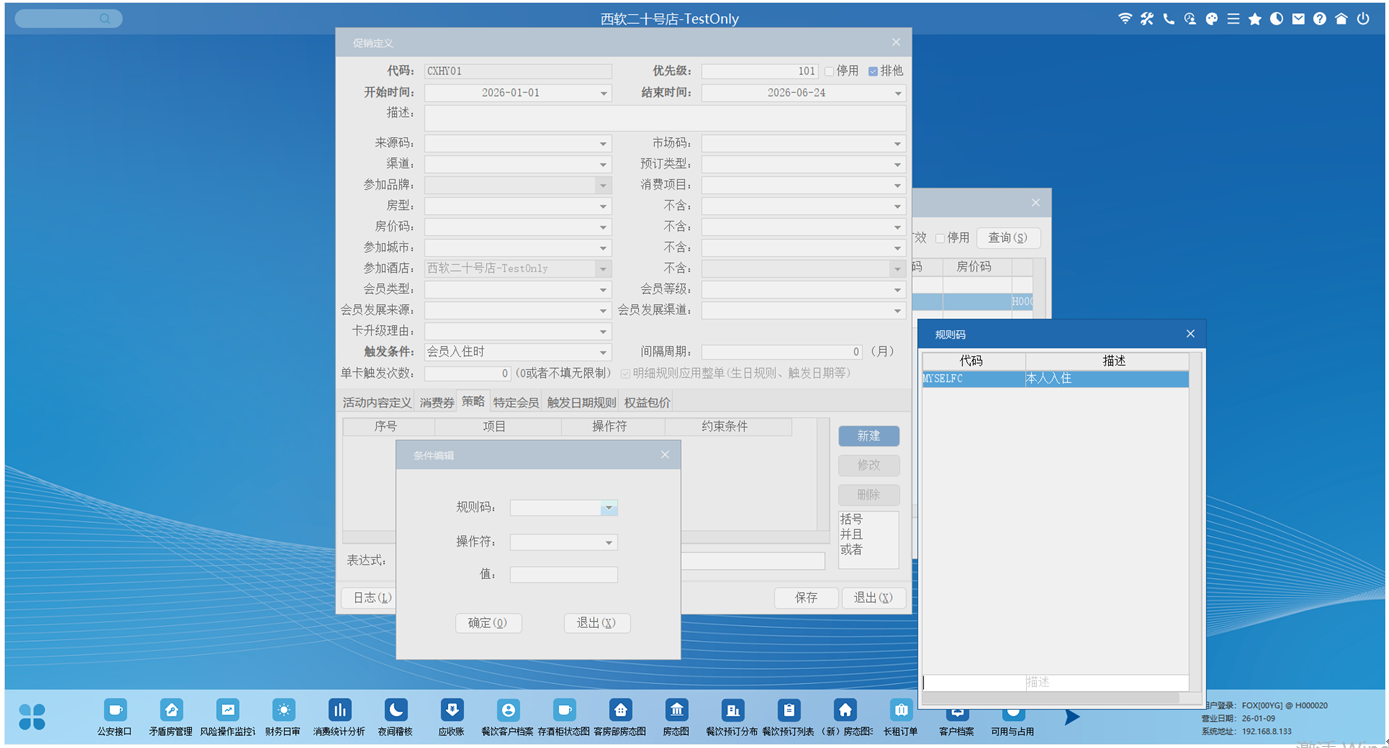Open the 结束时间 date dropdown
The height and width of the screenshot is (748, 1389).
pyautogui.click(x=898, y=93)
